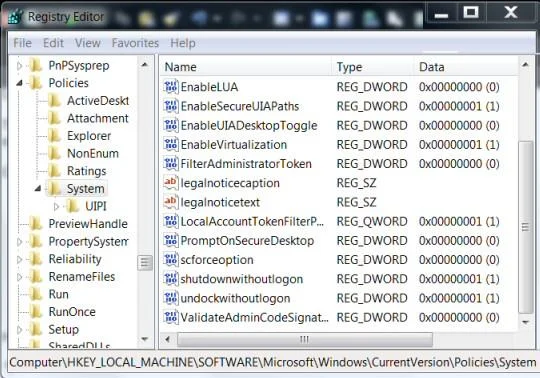This screenshot has width=540, height=378.
Task: Click the values pane scroll-up arrow
Action: tap(526, 65)
